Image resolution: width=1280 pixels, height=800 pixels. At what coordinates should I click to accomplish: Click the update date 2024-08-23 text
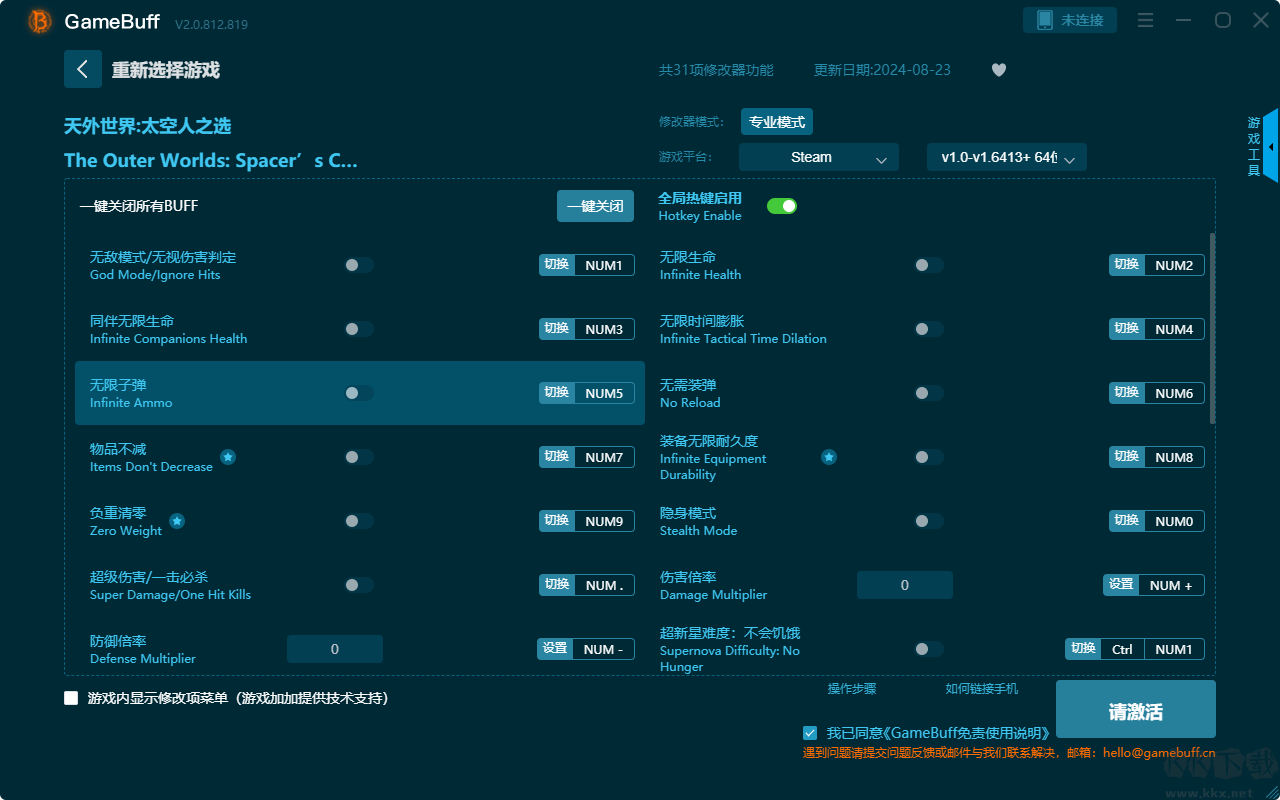(x=882, y=70)
